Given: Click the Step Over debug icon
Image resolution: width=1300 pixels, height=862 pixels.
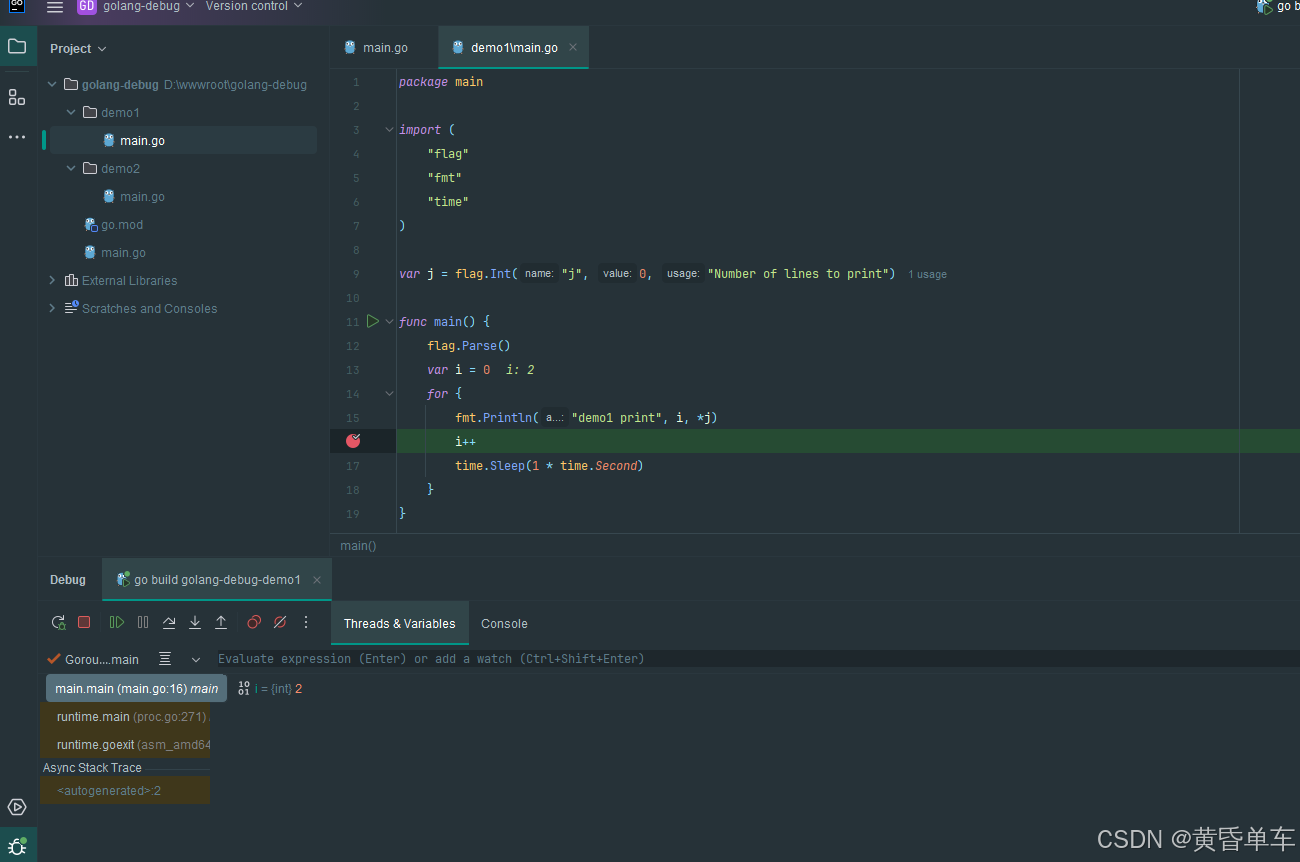Looking at the screenshot, I should tap(169, 622).
